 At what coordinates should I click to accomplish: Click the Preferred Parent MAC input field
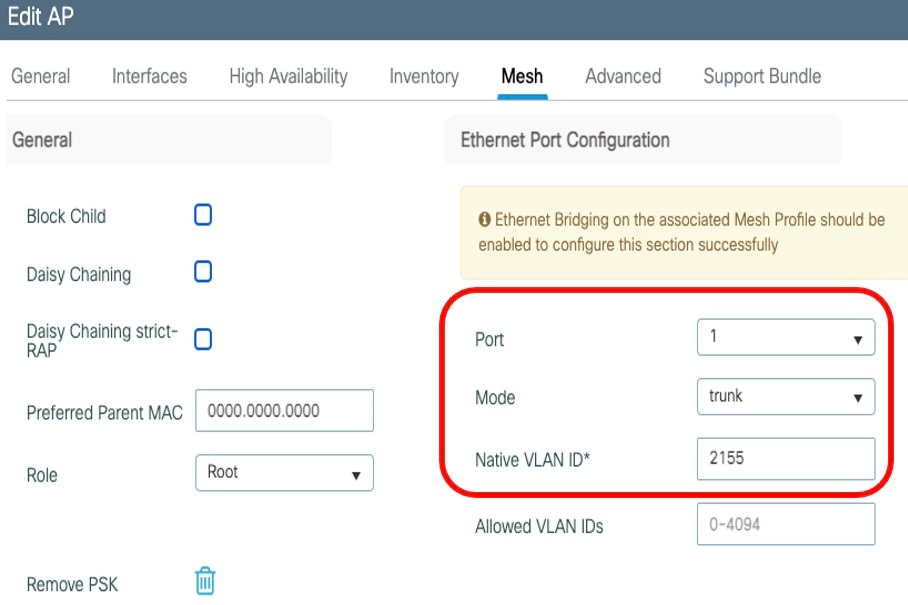(x=285, y=410)
